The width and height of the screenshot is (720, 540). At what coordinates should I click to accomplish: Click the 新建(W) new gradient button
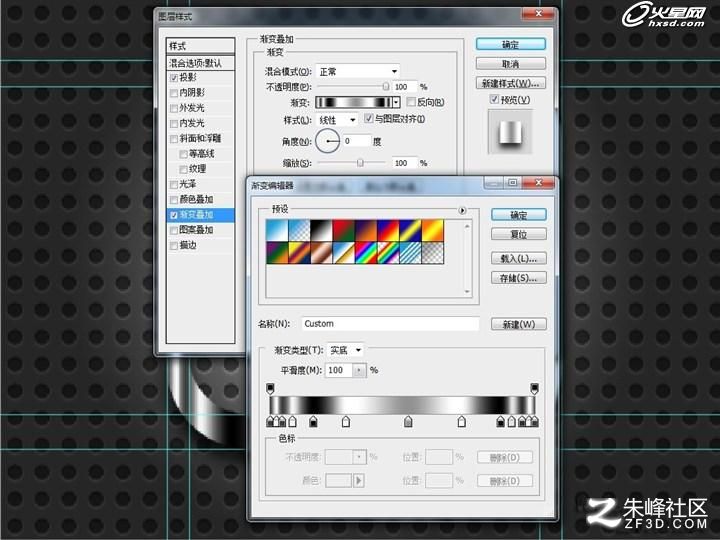point(519,324)
